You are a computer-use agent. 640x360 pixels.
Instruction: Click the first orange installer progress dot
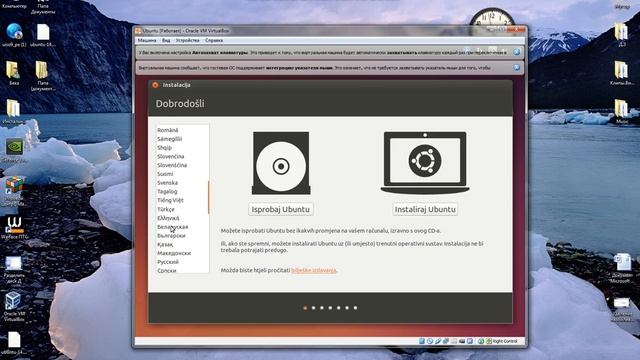pos(305,308)
